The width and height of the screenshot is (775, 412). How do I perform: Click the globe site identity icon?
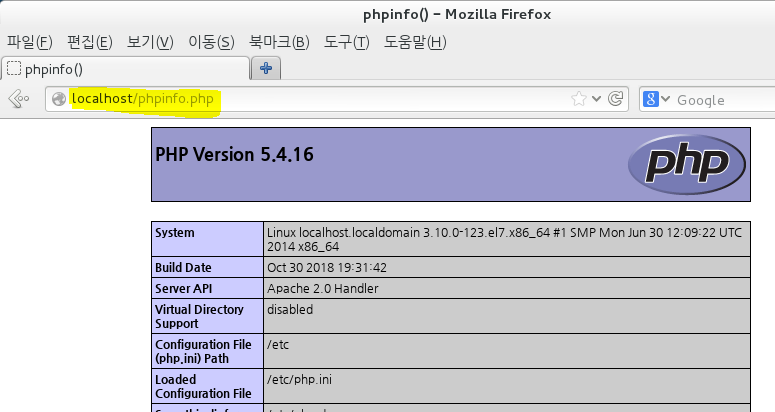59,99
